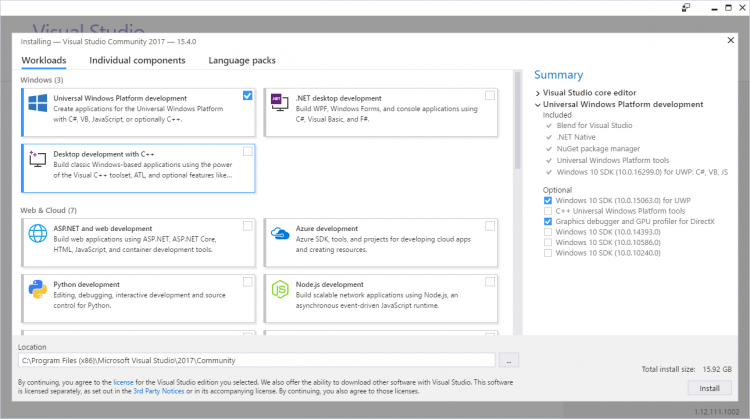Enable C++ Universal Windows Platform tools option
The width and height of the screenshot is (750, 419).
tap(548, 211)
